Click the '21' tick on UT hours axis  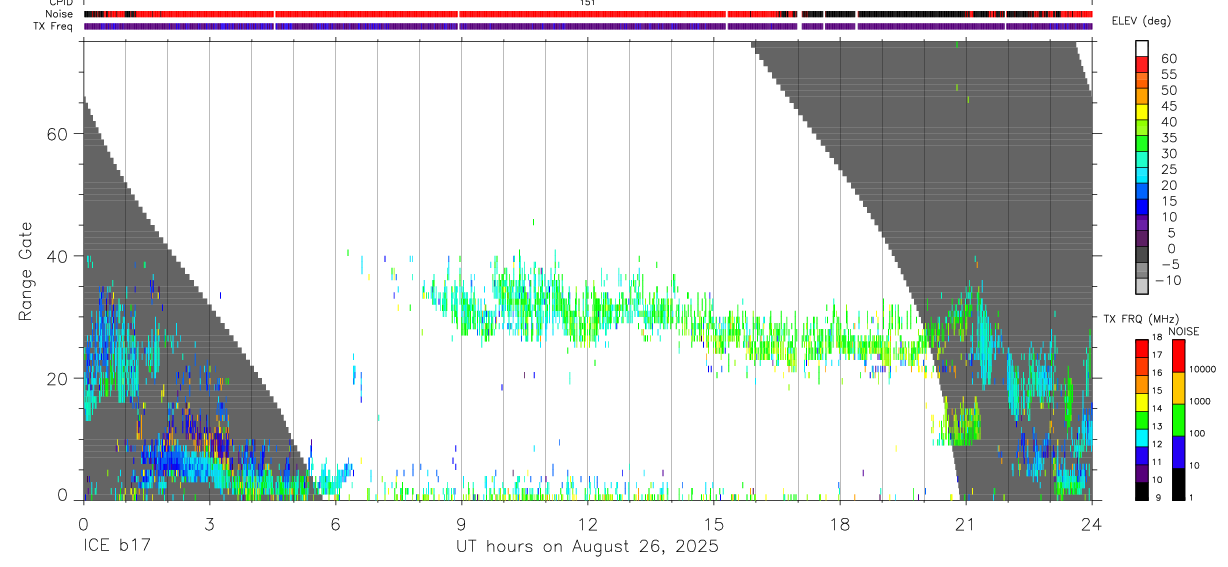(965, 523)
